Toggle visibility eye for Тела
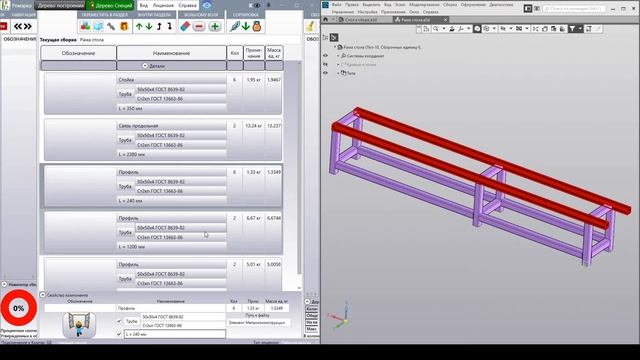 coord(325,73)
